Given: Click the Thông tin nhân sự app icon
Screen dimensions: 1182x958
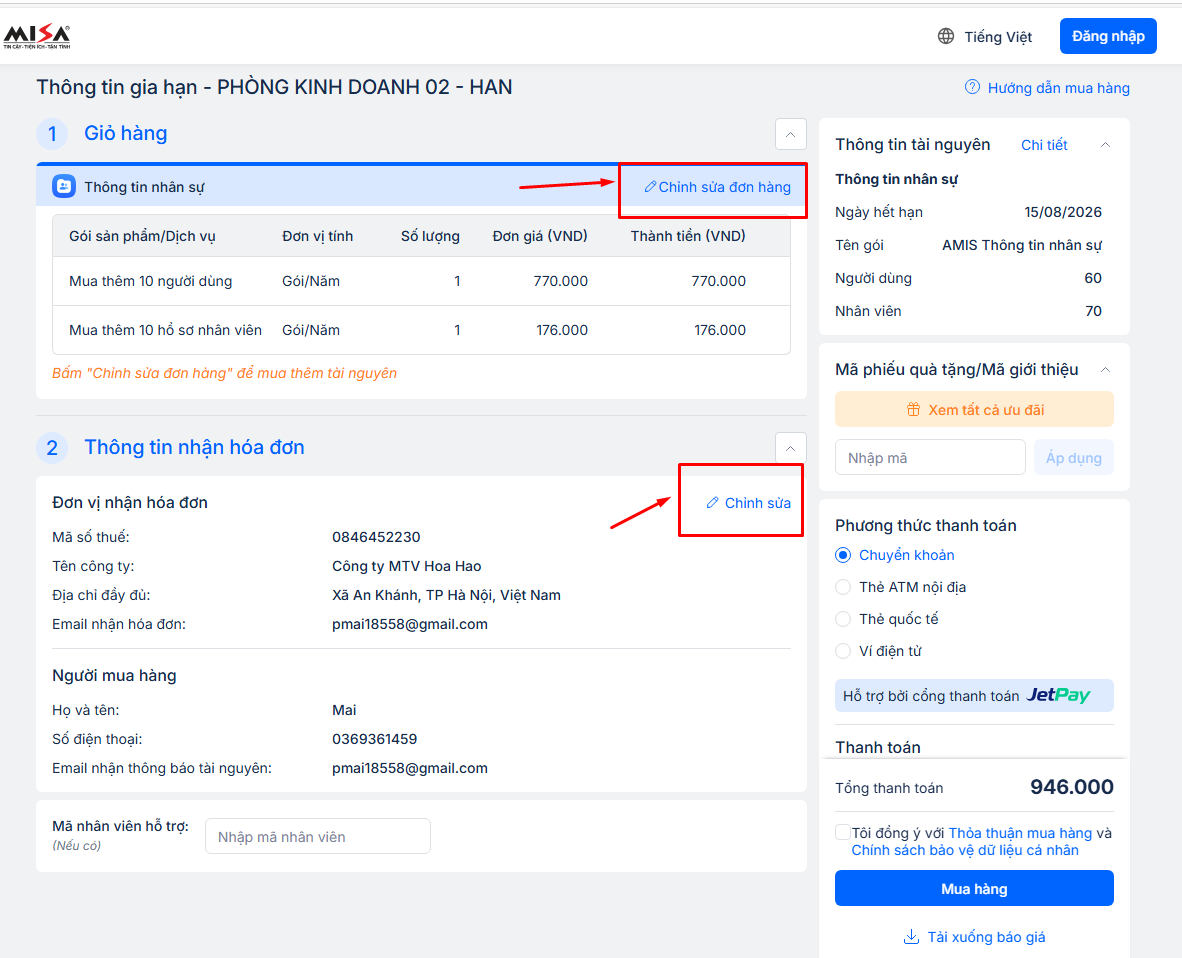Looking at the screenshot, I should click(x=64, y=186).
